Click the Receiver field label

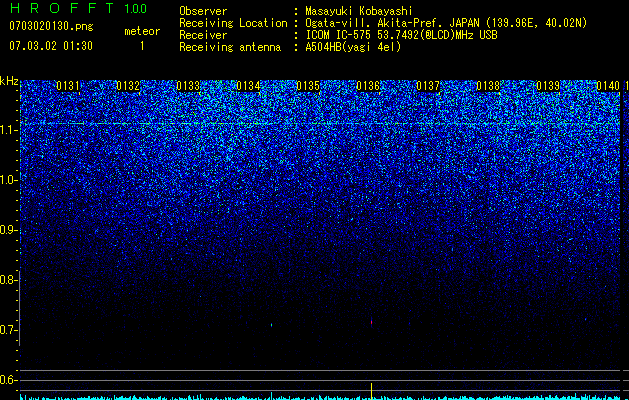pyautogui.click(x=203, y=35)
